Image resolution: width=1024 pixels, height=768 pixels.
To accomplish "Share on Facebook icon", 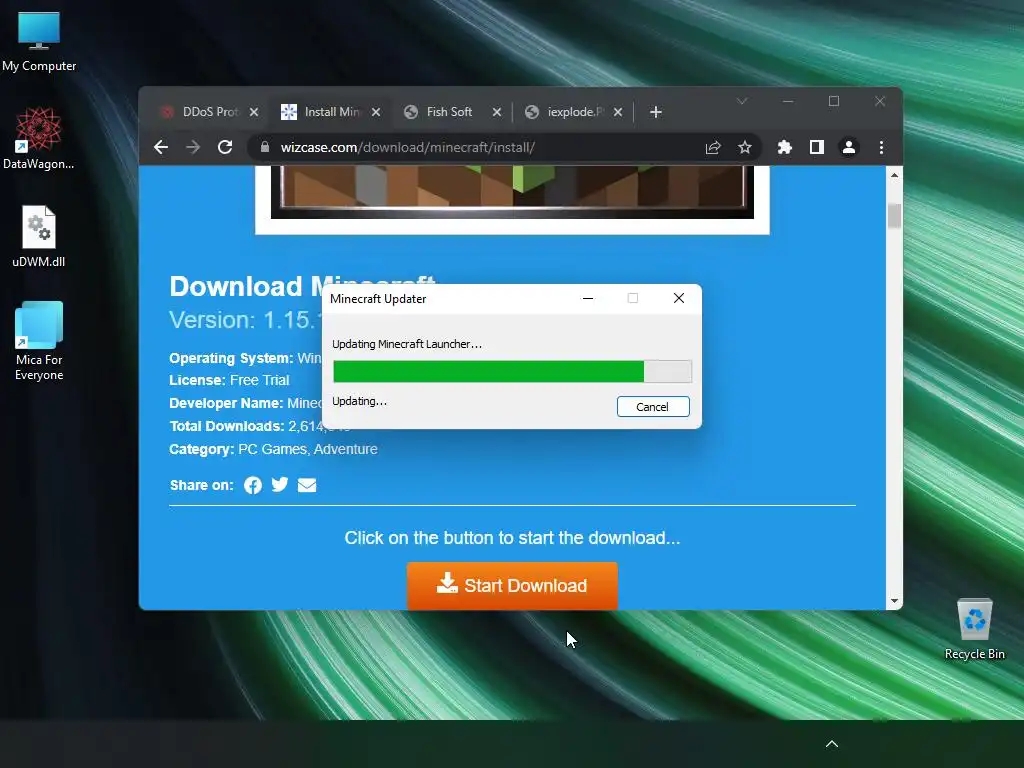I will pos(253,485).
